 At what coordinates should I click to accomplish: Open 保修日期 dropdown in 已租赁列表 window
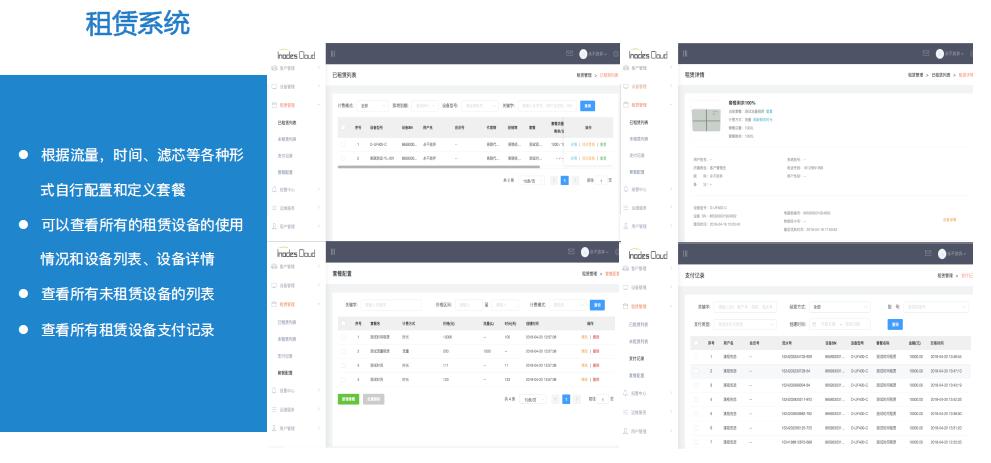pos(424,106)
